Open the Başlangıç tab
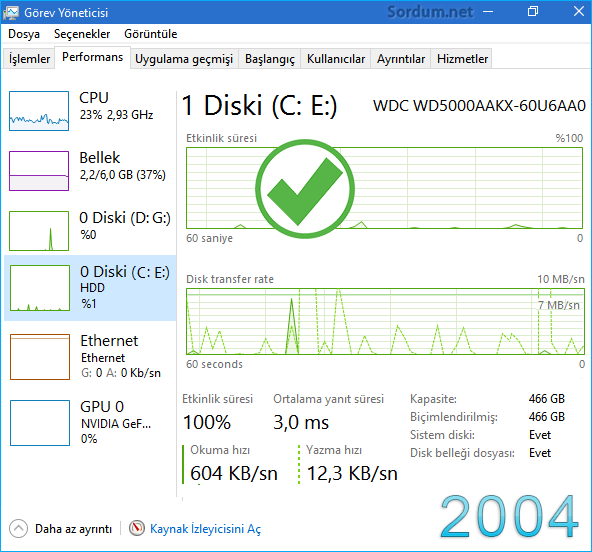This screenshot has width=592, height=552. coord(270,59)
